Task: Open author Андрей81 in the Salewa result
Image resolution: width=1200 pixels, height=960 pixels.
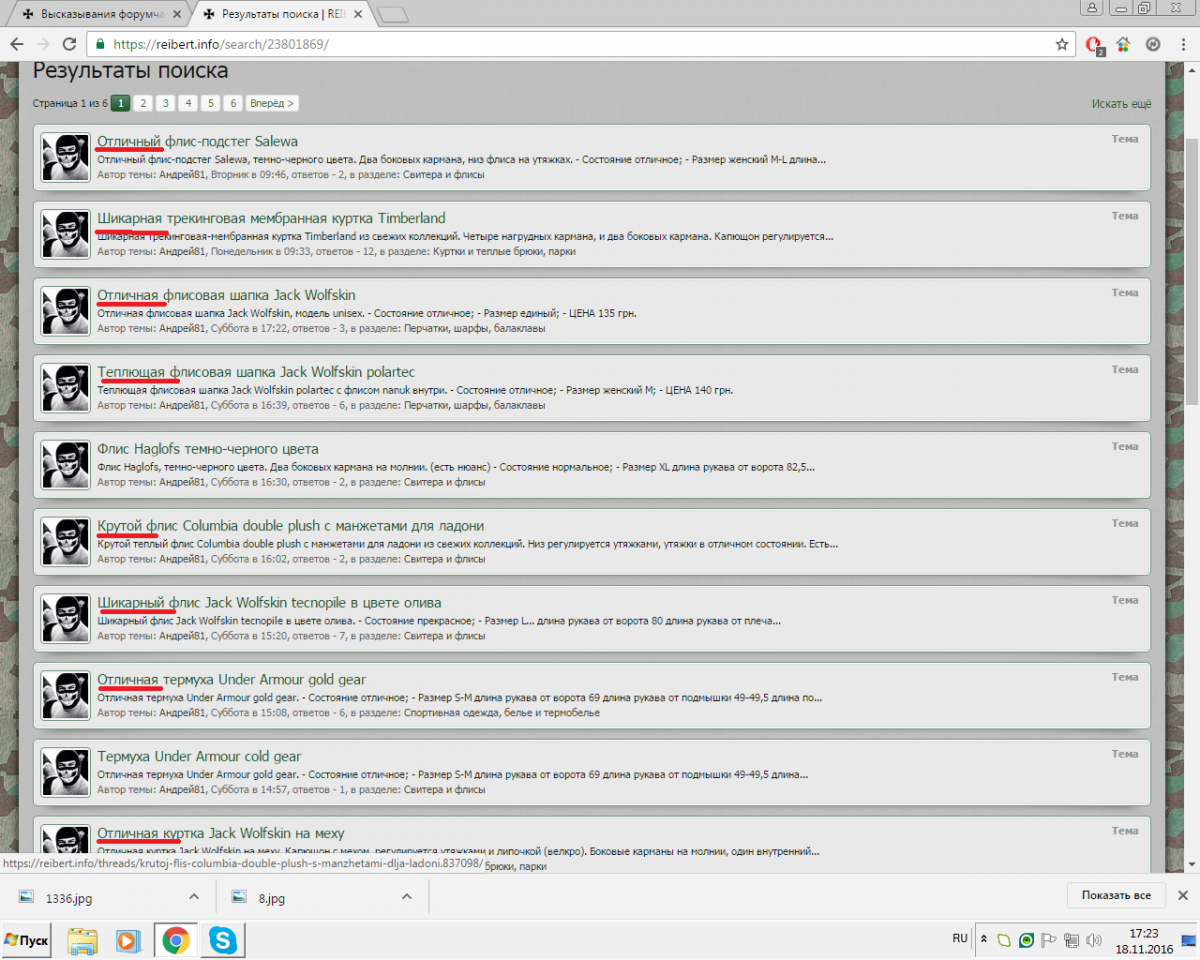Action: [182, 175]
